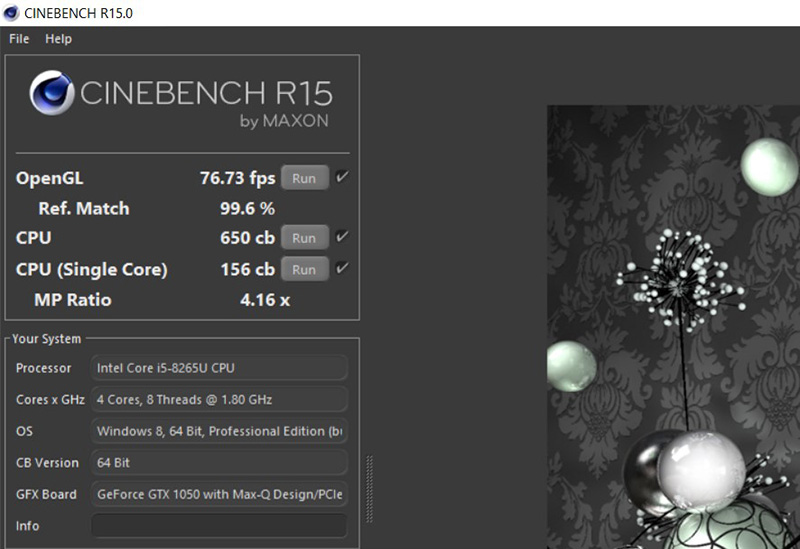Select the GFX Board field
This screenshot has width=800, height=549.
(x=219, y=494)
